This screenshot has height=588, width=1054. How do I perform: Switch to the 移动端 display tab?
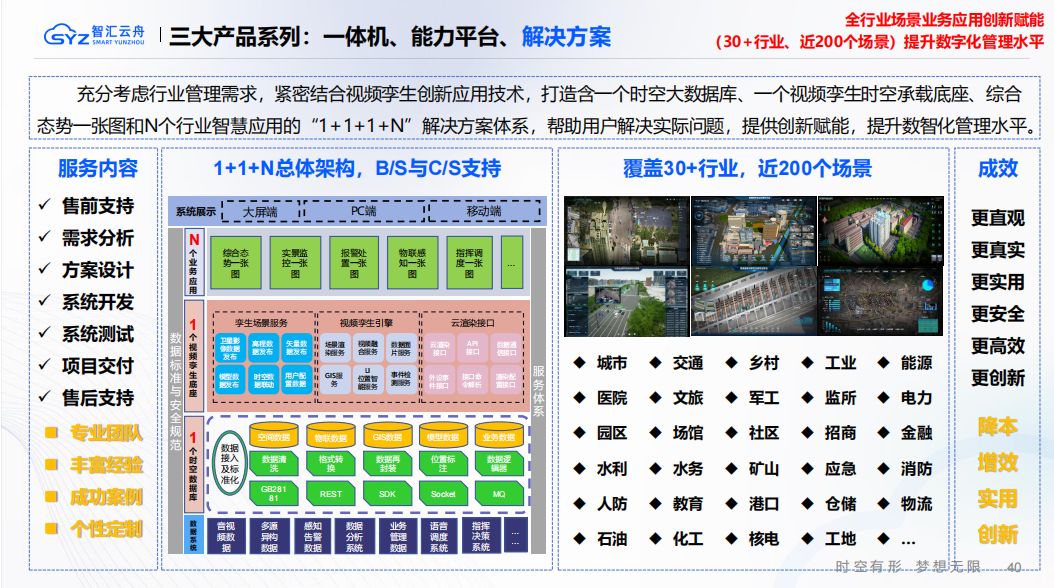point(484,212)
